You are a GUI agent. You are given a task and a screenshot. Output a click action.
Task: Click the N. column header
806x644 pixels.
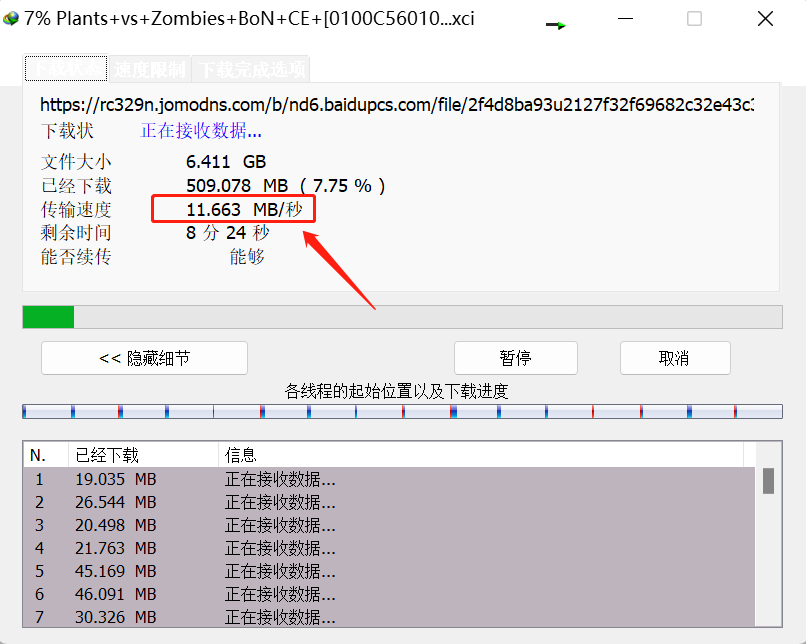(45, 455)
